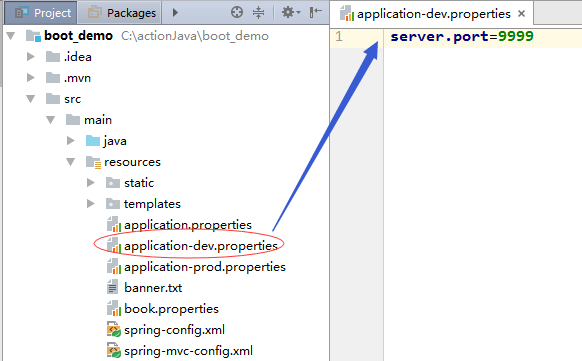Click the scroll from source crosshair icon
The image size is (582, 361).
click(x=237, y=13)
